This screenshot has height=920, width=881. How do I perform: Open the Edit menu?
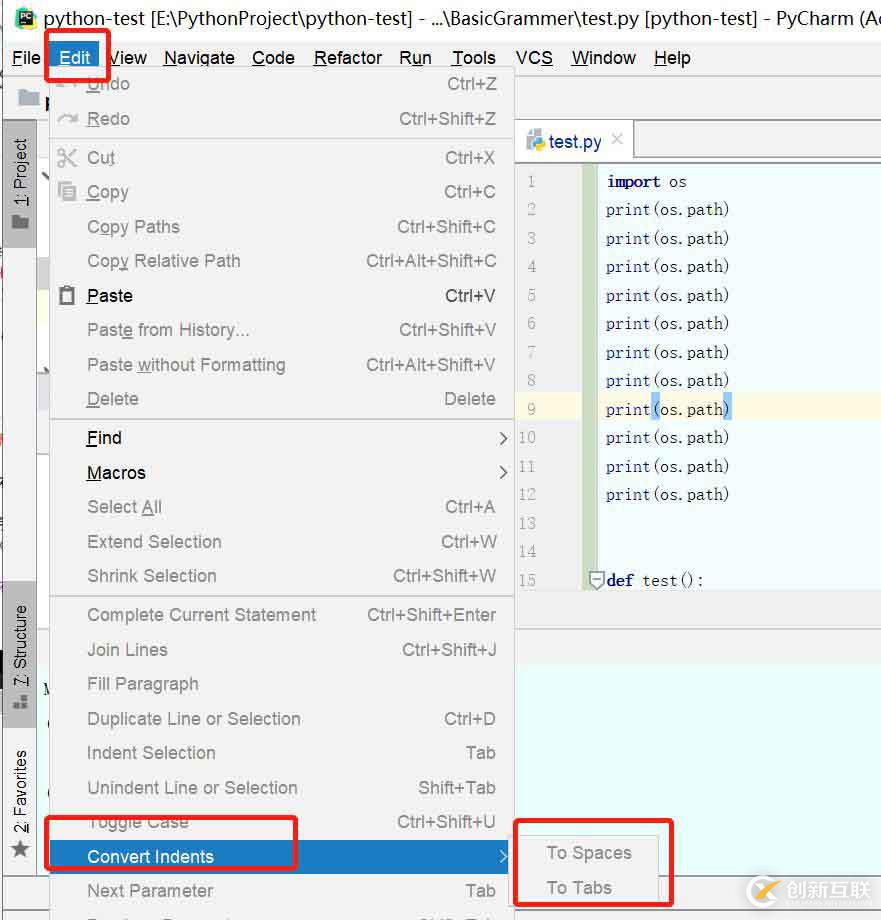coord(75,58)
